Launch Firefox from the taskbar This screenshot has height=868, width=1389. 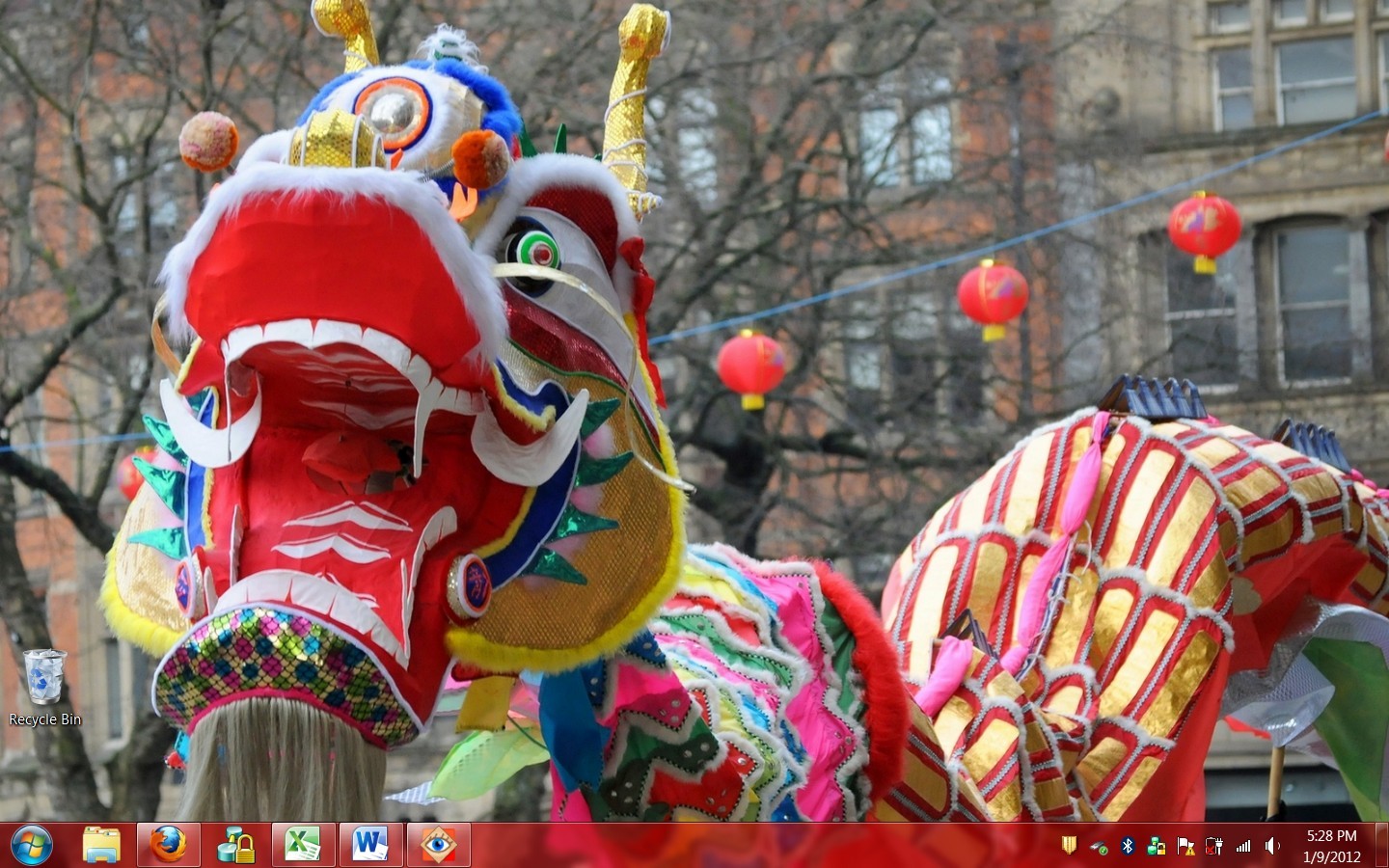(169, 846)
